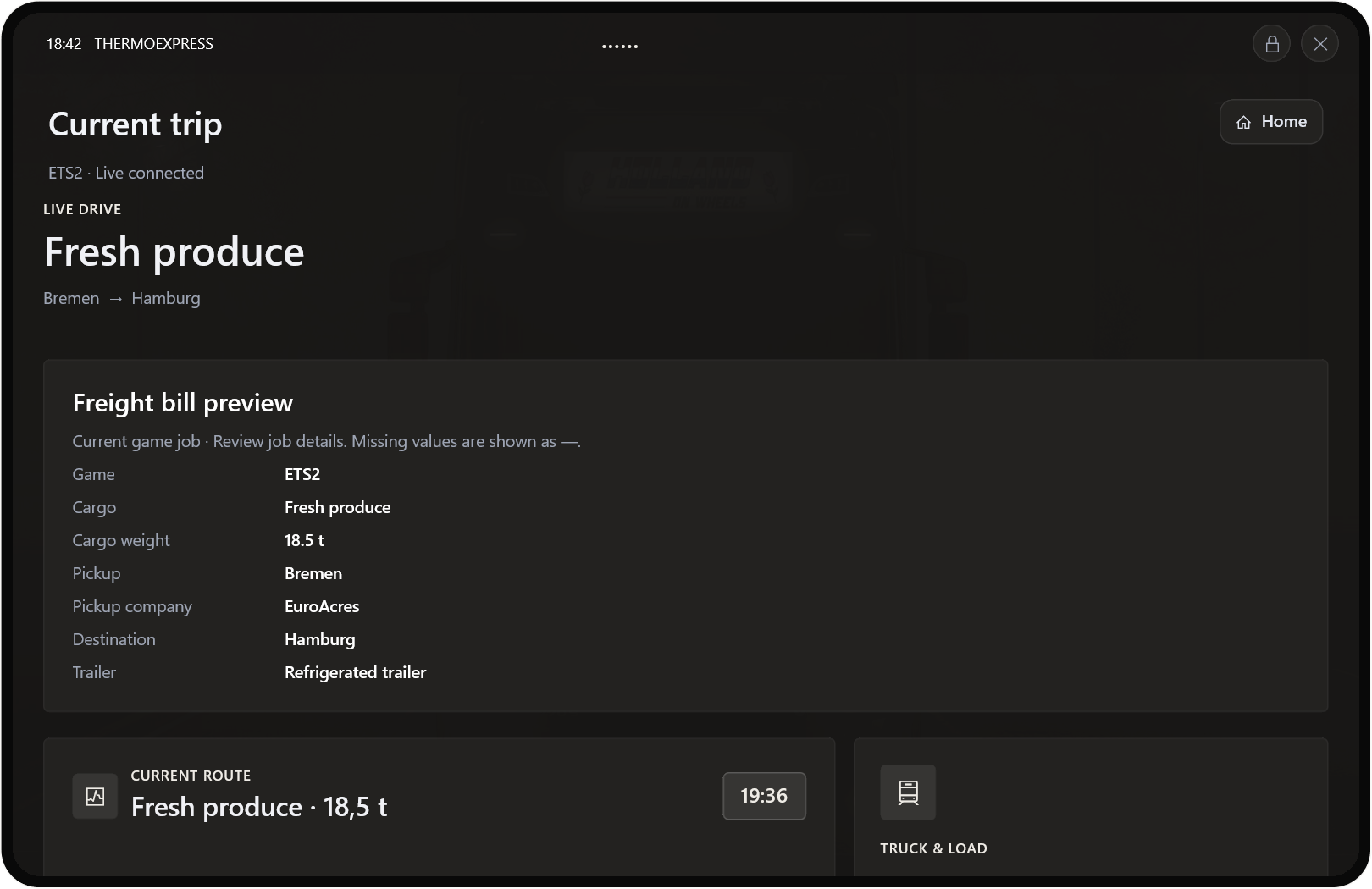This screenshot has width=1372, height=889.
Task: Click the 18.5 t cargo weight value
Action: 304,540
